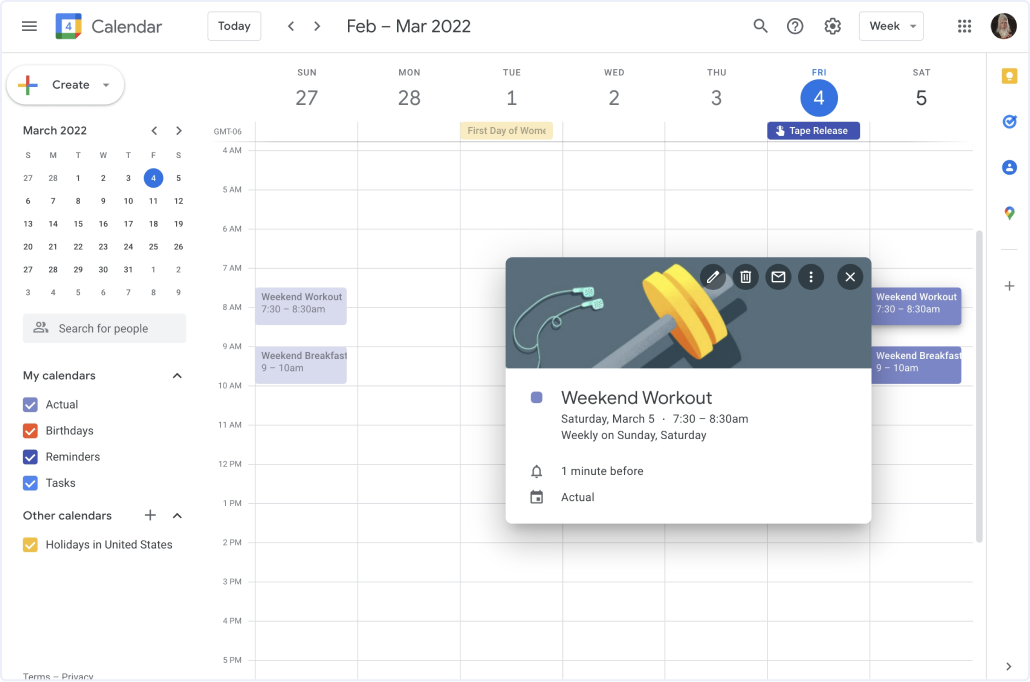Show previous month in mini calendar

pyautogui.click(x=154, y=131)
